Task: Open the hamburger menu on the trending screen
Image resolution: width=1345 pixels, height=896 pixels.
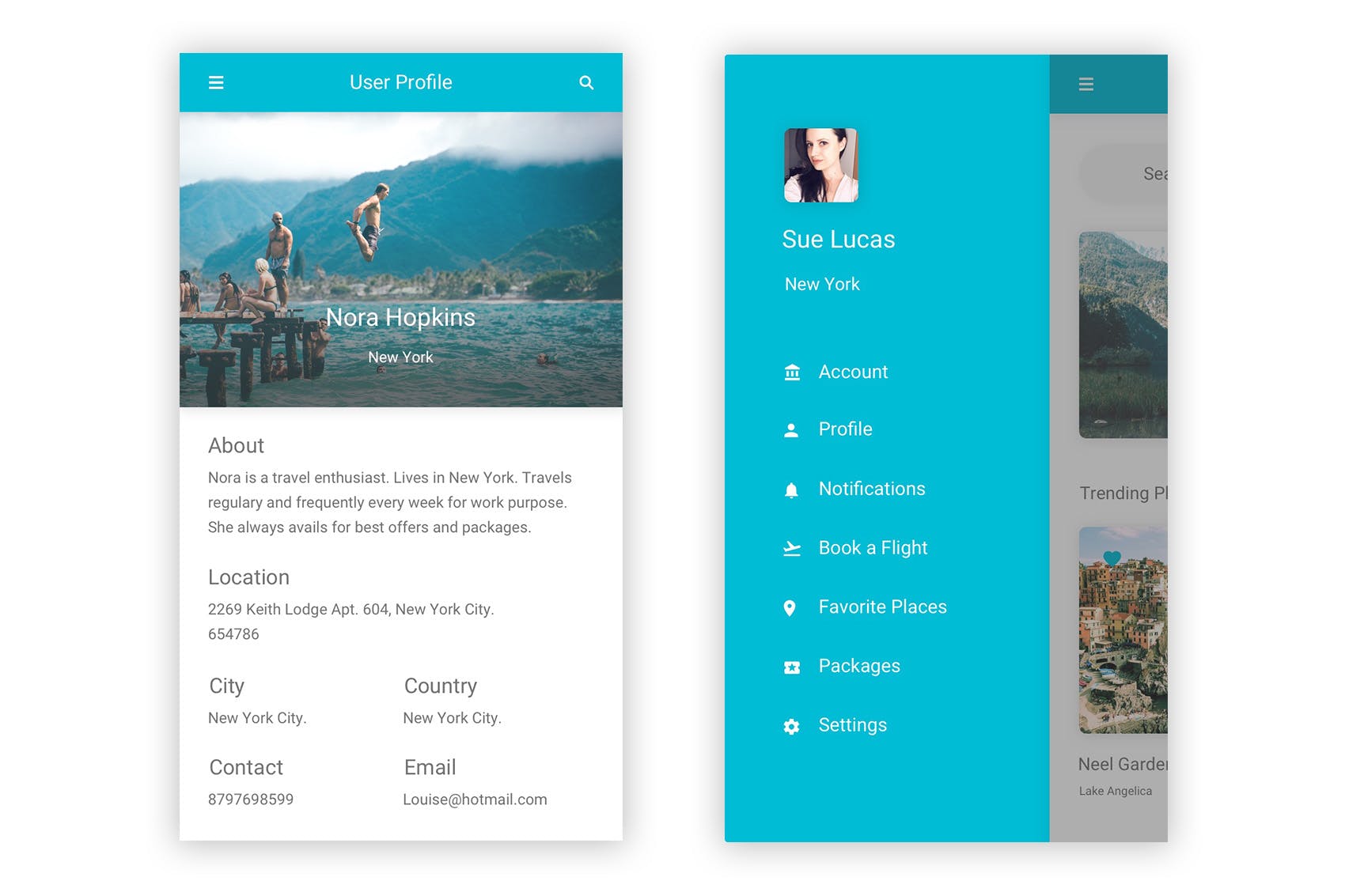Action: (1085, 84)
